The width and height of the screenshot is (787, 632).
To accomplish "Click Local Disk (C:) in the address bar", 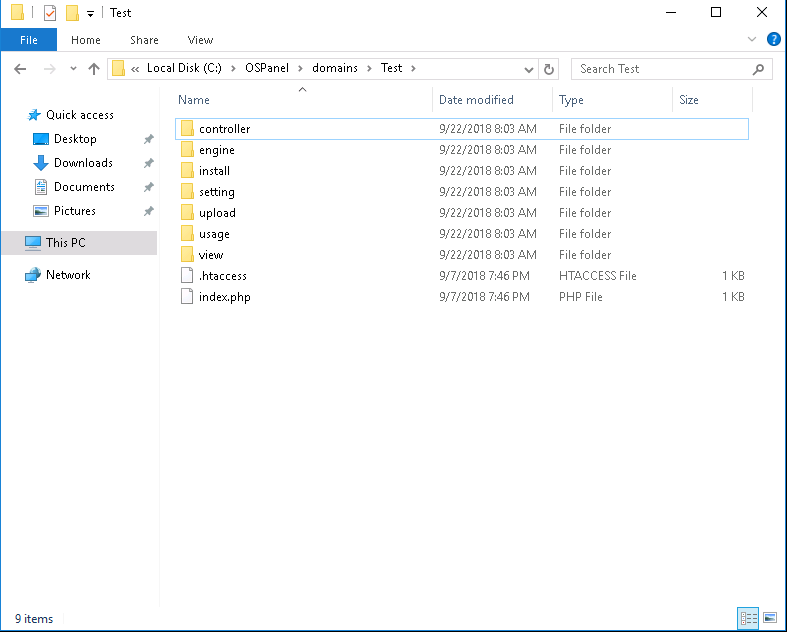I will [184, 68].
